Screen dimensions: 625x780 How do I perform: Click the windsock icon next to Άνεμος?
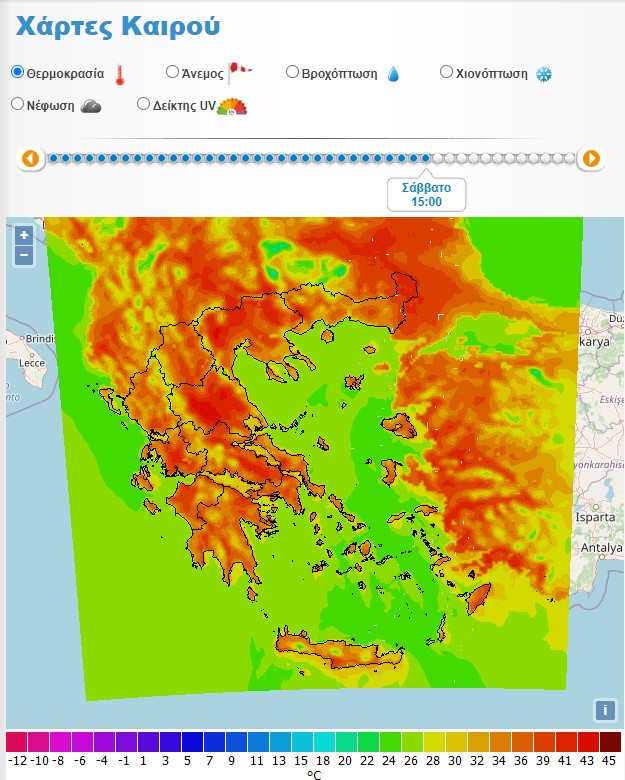[240, 71]
